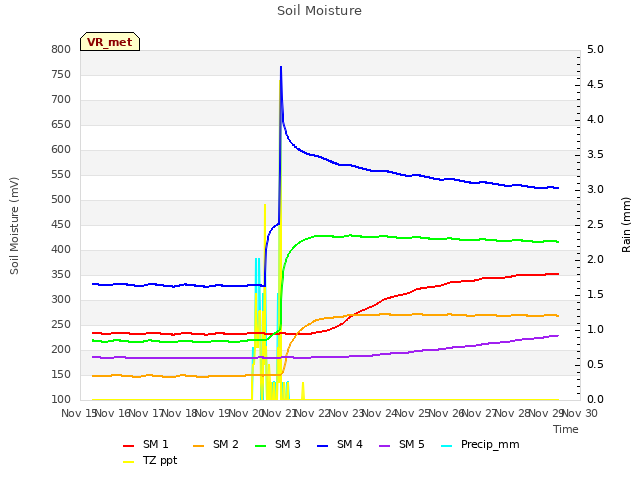Viewport: 640px width, 480px height.
Task: Click the Precip_mm legend entry
Action: (480, 444)
